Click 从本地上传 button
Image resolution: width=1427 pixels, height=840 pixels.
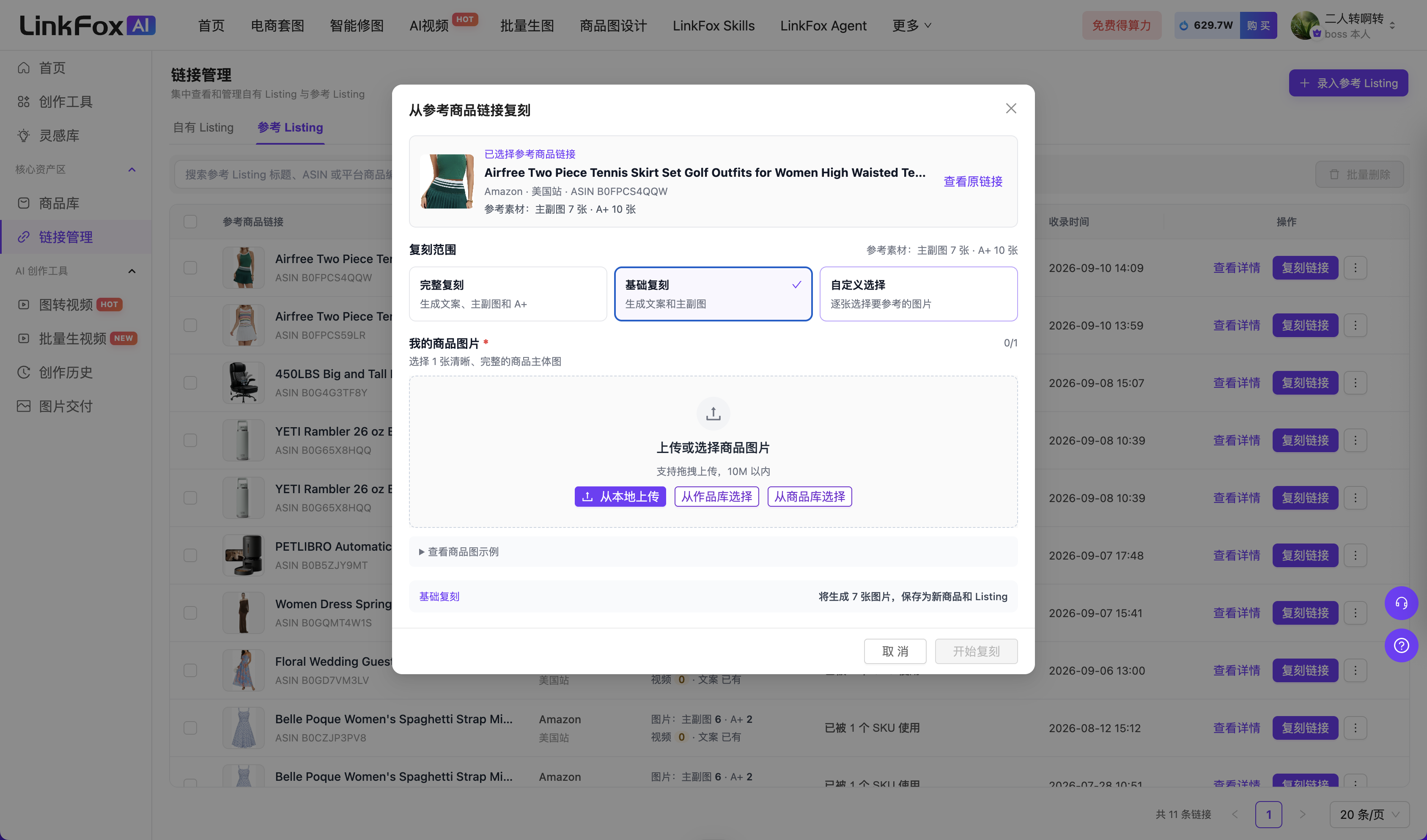tap(620, 497)
